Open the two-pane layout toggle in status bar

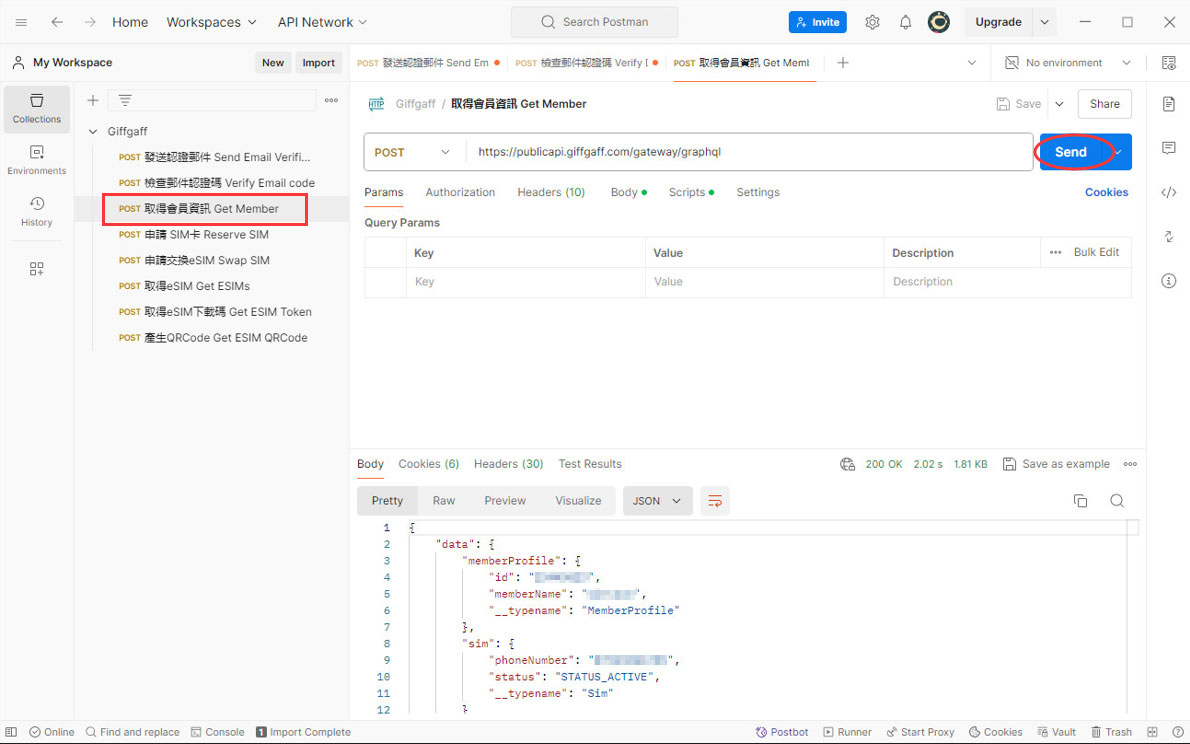pyautogui.click(x=1152, y=732)
